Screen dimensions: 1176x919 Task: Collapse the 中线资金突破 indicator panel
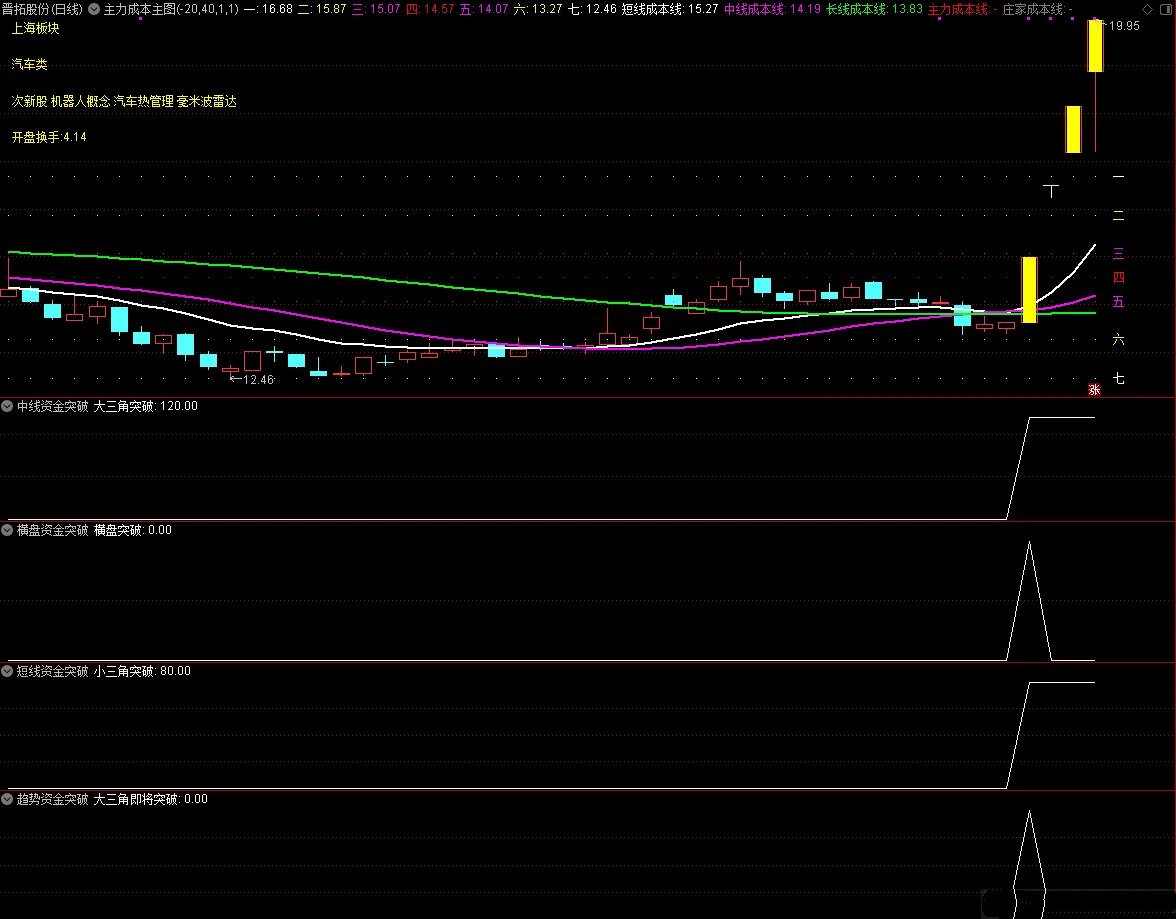click(8, 406)
